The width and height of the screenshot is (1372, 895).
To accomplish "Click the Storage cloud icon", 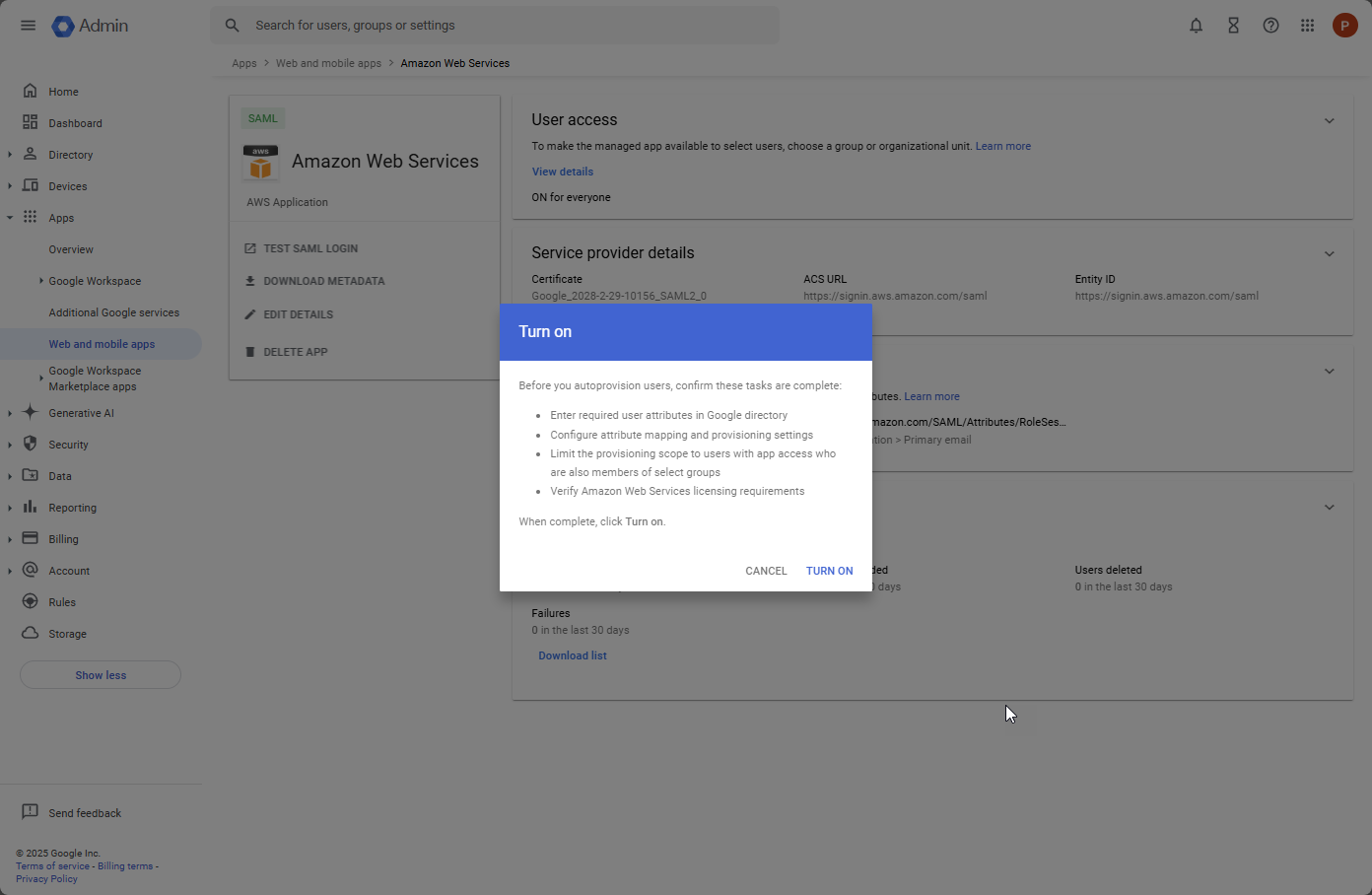I will click(x=30, y=633).
